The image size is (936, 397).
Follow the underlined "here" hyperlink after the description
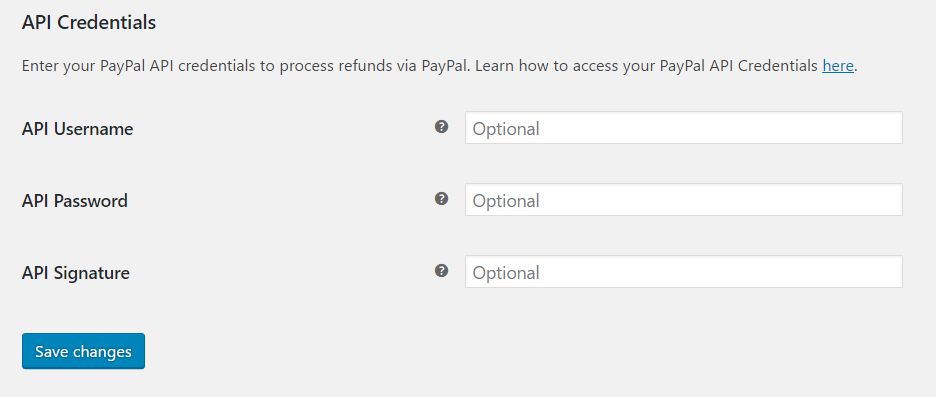click(838, 65)
